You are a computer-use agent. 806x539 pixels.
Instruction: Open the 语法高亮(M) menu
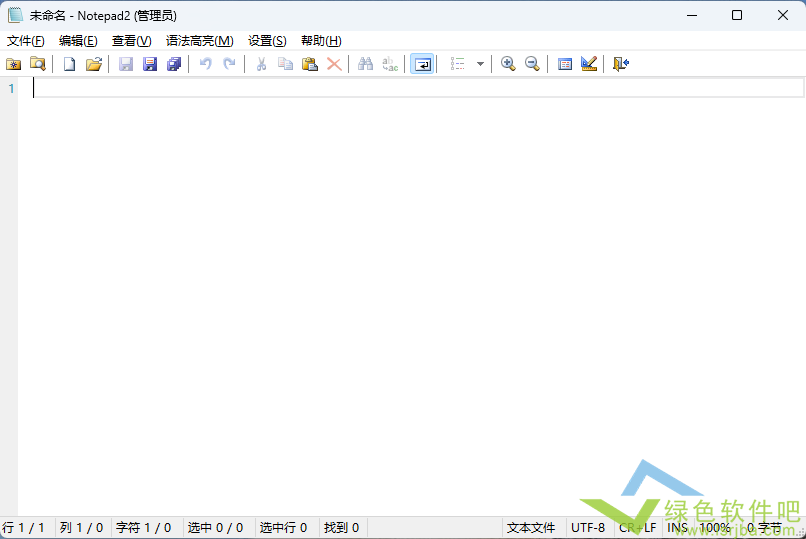coord(199,41)
